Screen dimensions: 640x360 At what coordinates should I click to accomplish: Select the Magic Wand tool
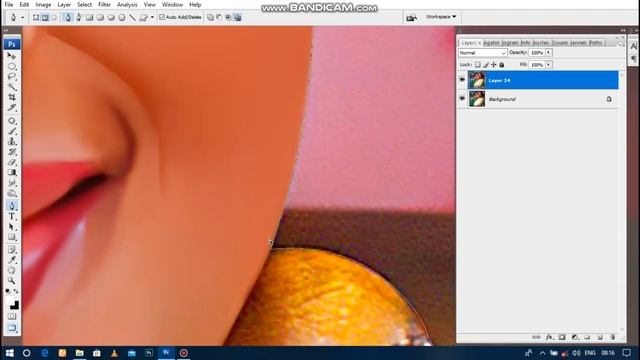(12, 87)
